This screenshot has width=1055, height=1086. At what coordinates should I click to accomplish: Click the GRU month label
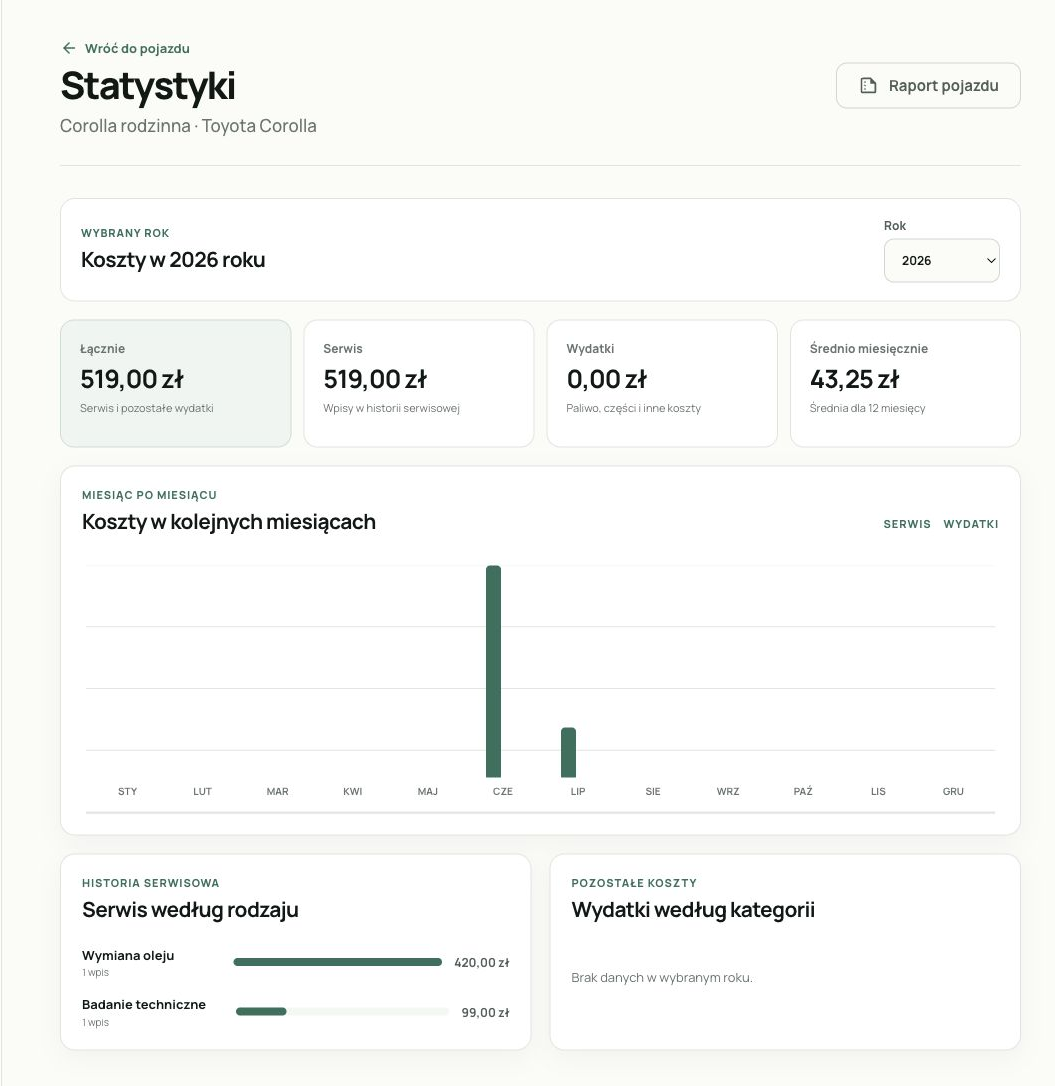point(953,791)
